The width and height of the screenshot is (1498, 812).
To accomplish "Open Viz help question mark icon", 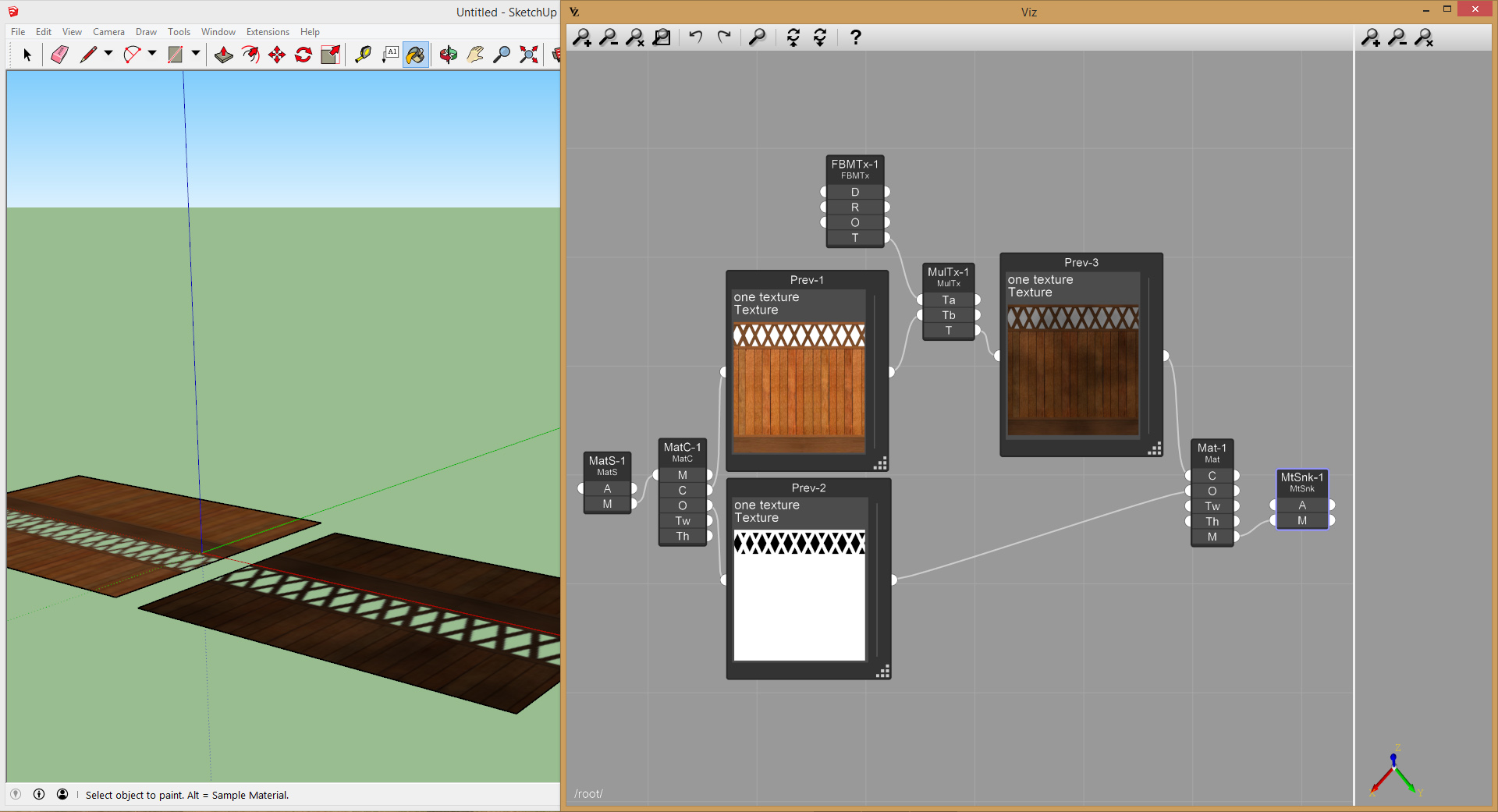I will coord(855,37).
